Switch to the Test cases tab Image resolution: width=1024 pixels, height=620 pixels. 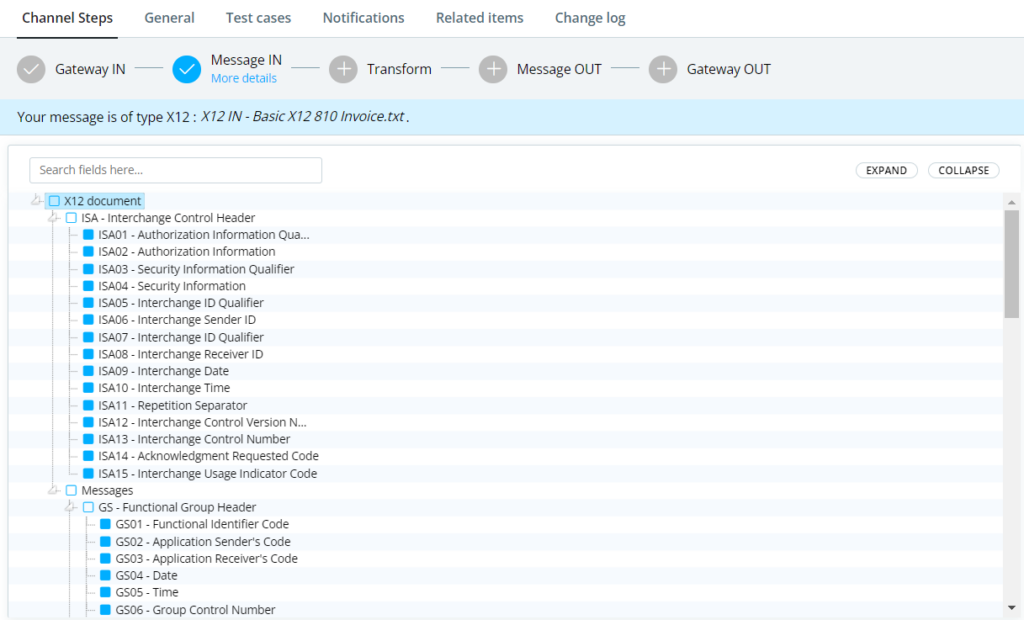click(x=259, y=18)
